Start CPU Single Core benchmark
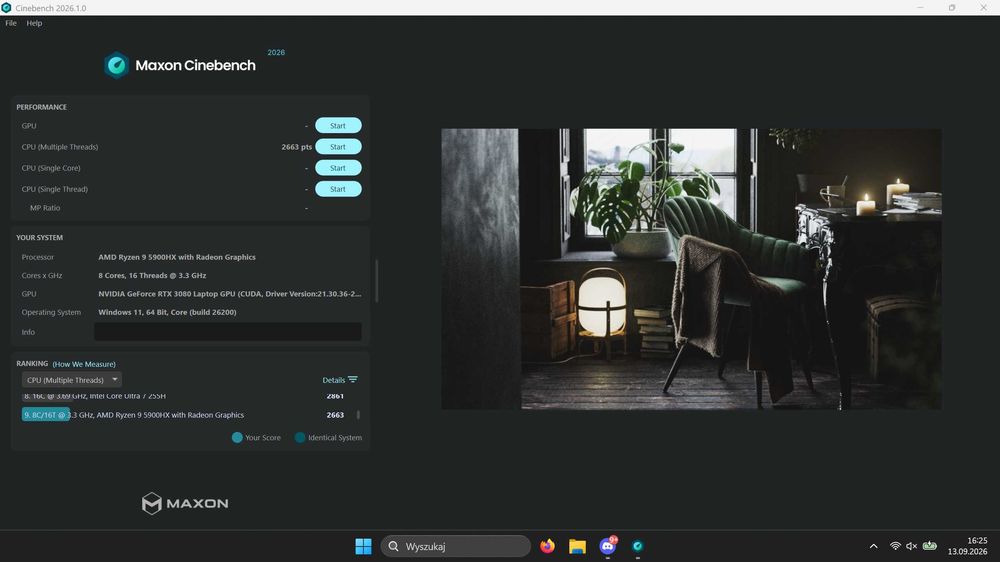This screenshot has width=1000, height=562. [338, 168]
